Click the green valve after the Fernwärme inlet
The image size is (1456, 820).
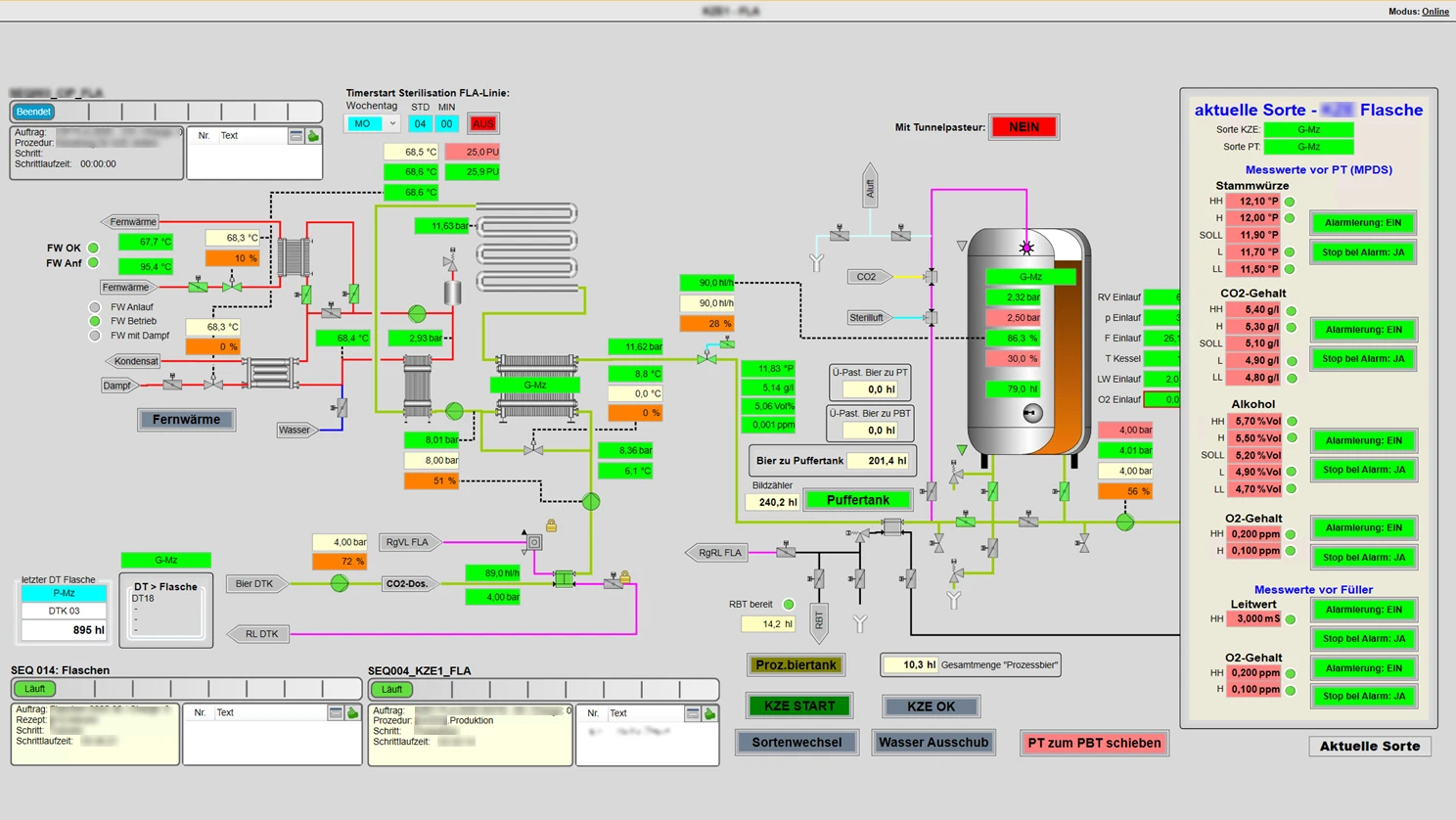pyautogui.click(x=199, y=286)
